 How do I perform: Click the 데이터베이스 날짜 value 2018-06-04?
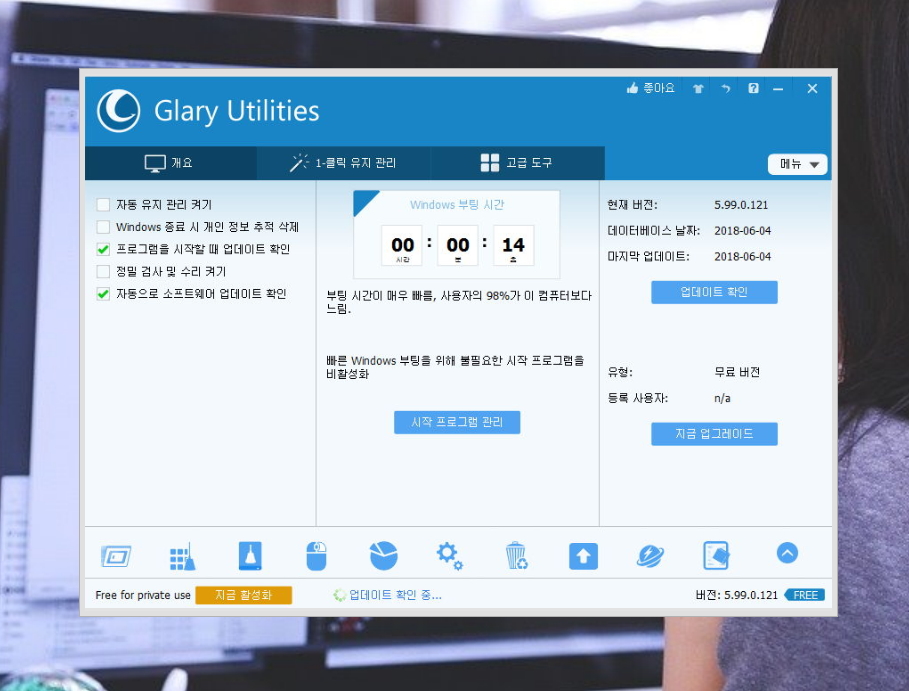743,231
